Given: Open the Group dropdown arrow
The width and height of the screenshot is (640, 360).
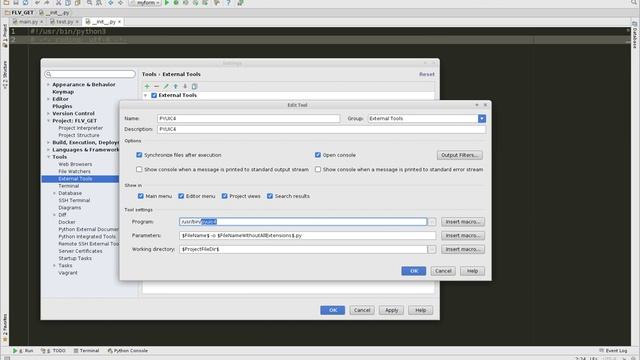Looking at the screenshot, I should pyautogui.click(x=482, y=118).
